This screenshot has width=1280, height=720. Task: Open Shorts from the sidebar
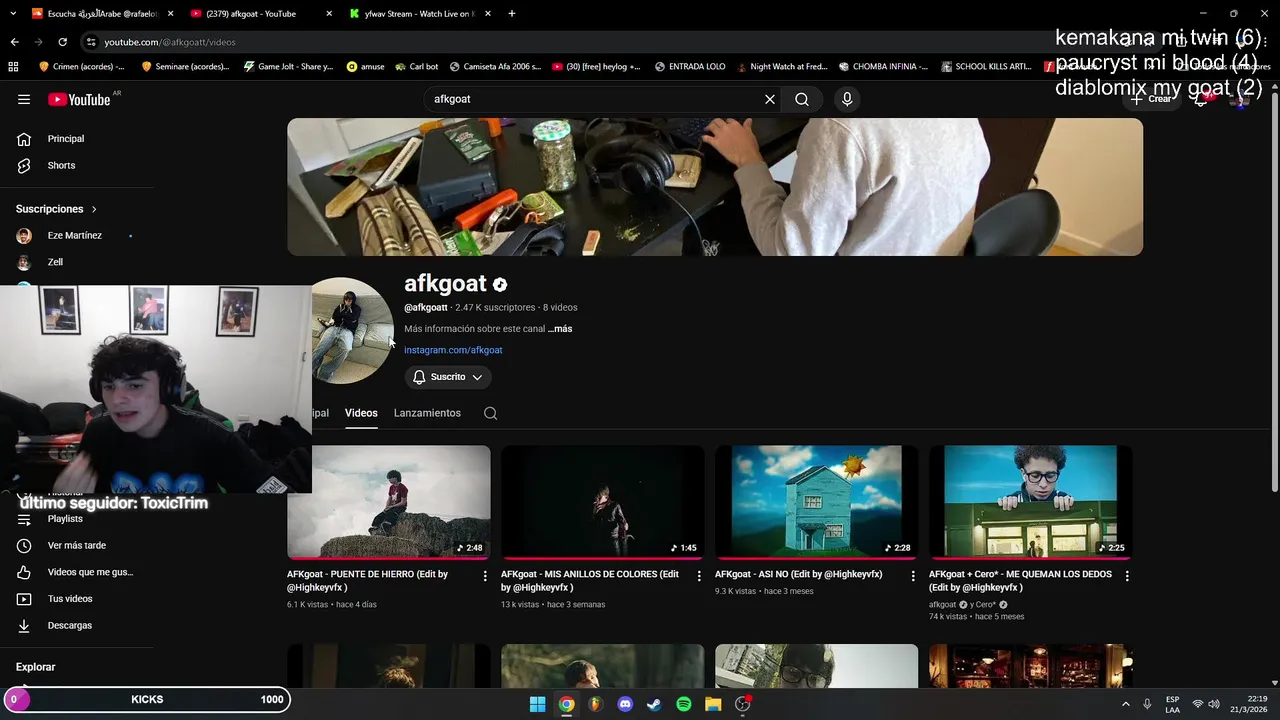tap(61, 165)
